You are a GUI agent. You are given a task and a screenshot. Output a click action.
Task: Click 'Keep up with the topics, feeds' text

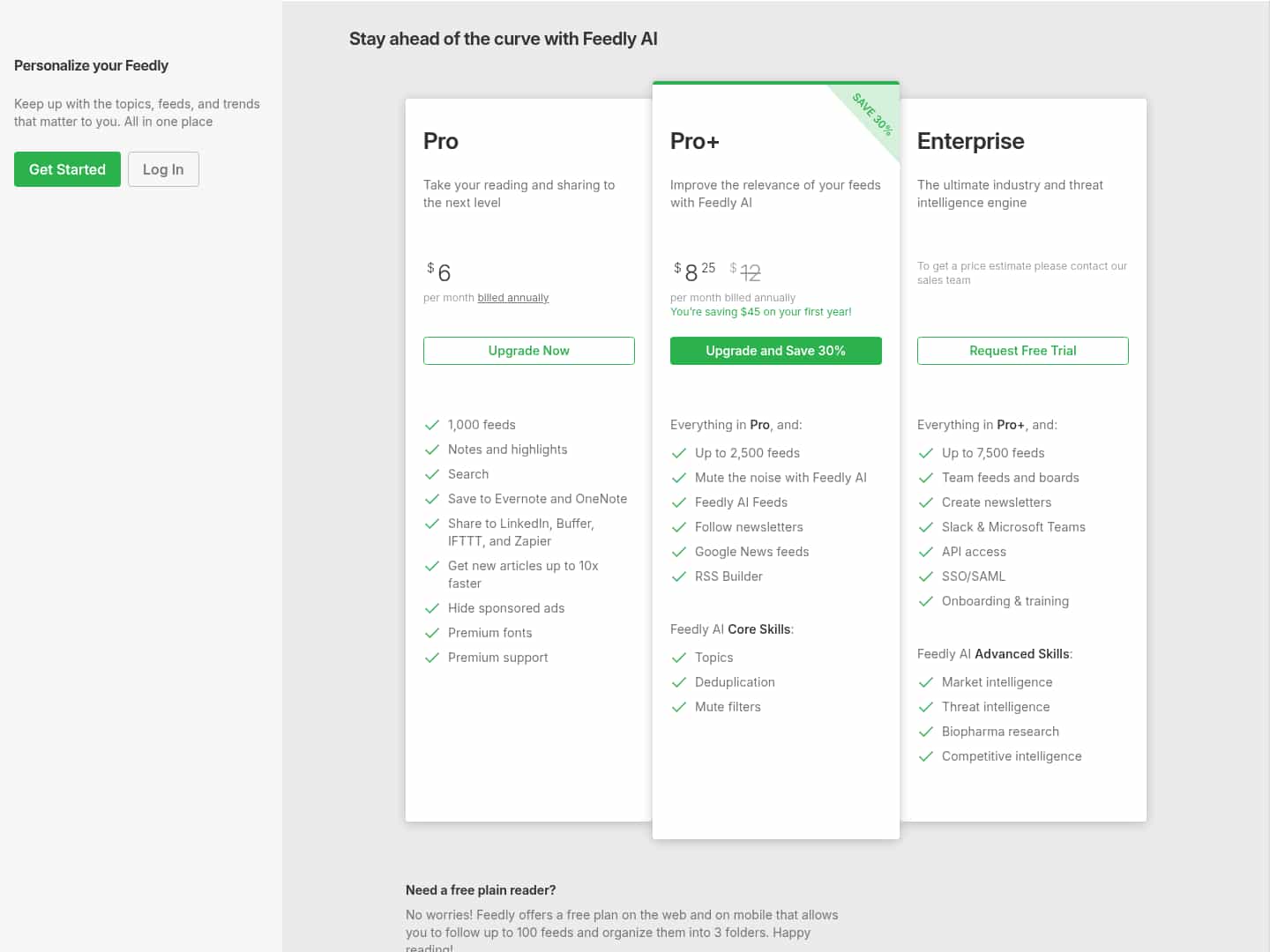(x=137, y=113)
